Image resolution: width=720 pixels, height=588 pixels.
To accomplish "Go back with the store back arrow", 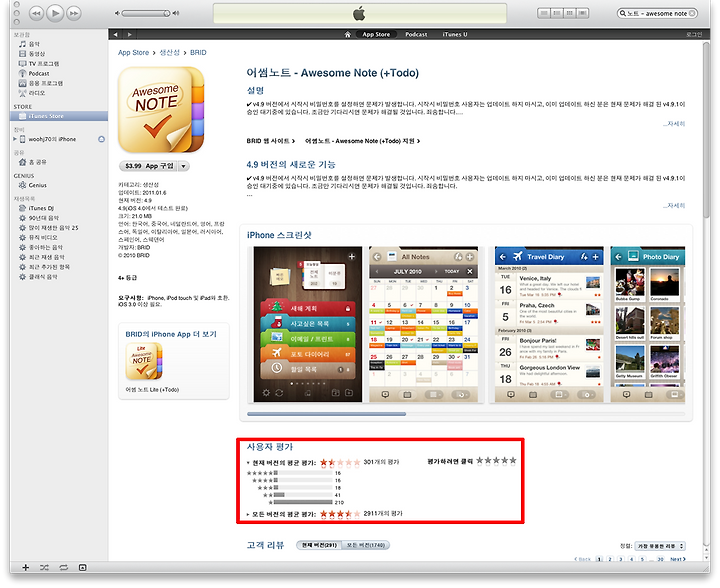I will point(116,34).
